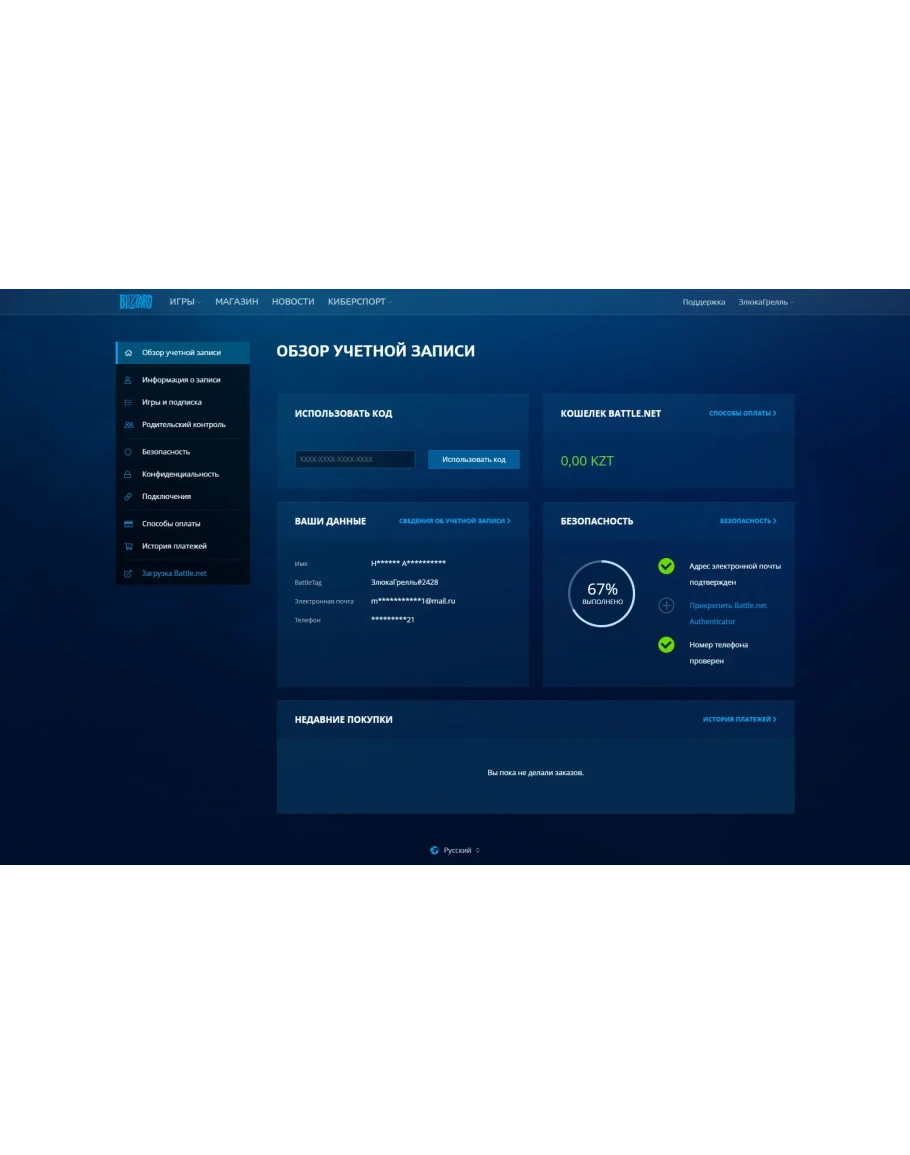The height and width of the screenshot is (1155, 910).
Task: Open the МАГАЗИН menu item
Action: point(237,302)
